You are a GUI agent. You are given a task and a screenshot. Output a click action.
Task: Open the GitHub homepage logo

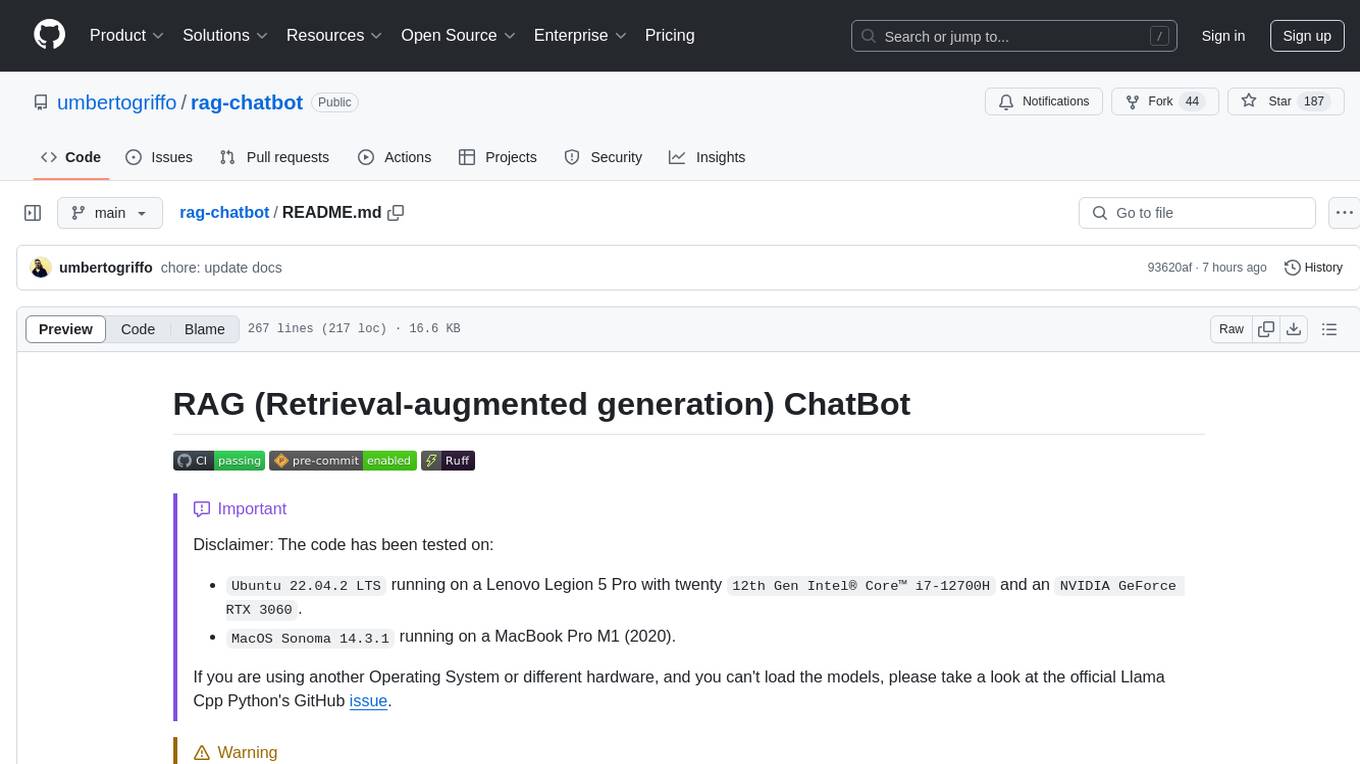pyautogui.click(x=49, y=35)
